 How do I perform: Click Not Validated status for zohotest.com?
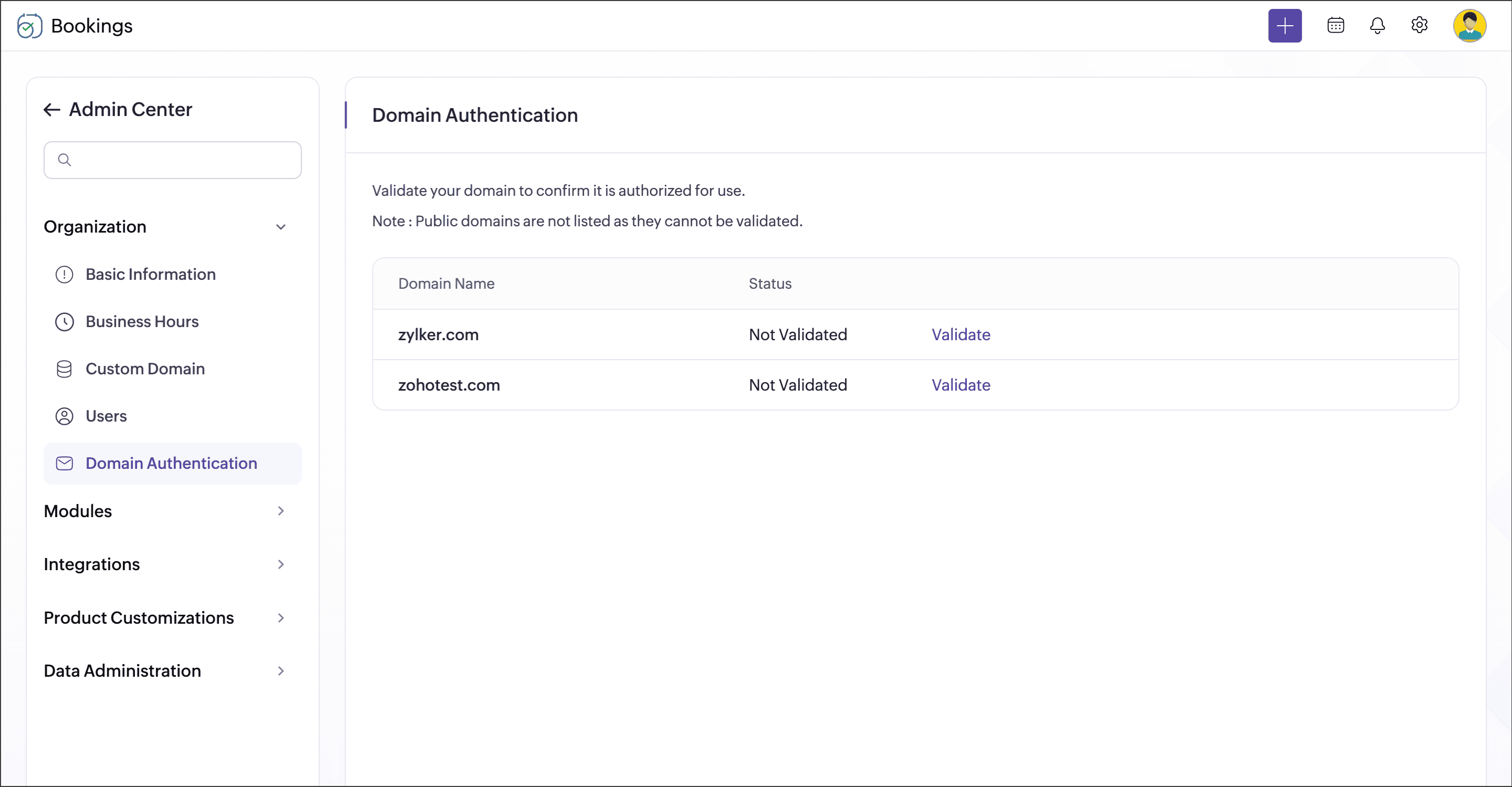point(798,385)
